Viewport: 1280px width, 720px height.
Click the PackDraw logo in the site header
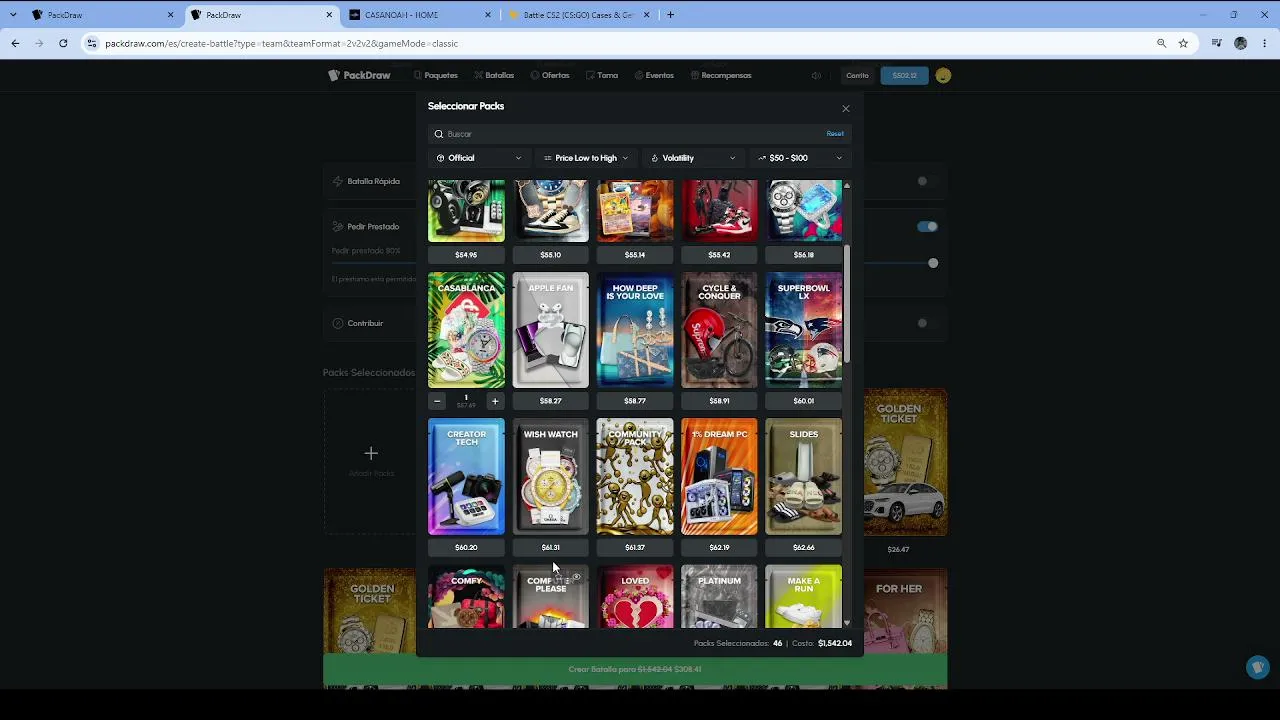click(x=359, y=75)
